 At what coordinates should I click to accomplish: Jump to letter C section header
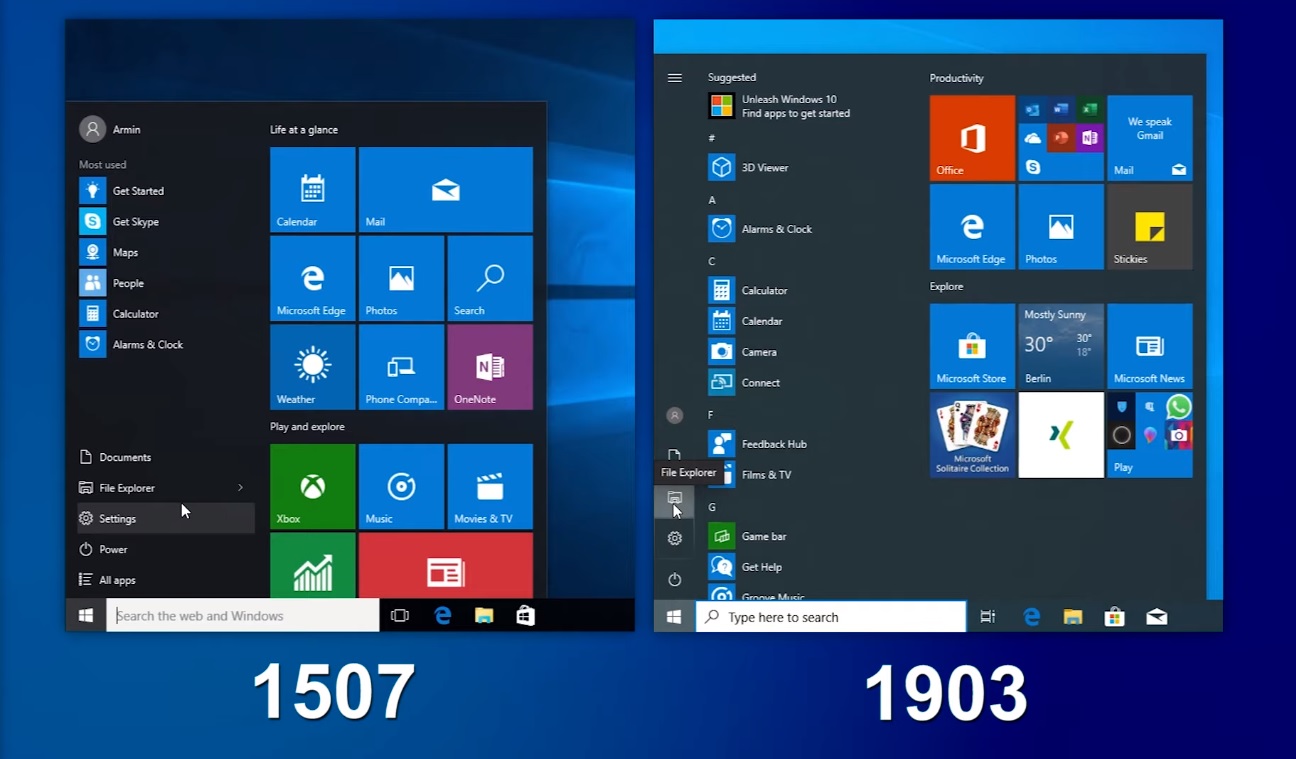pyautogui.click(x=712, y=261)
